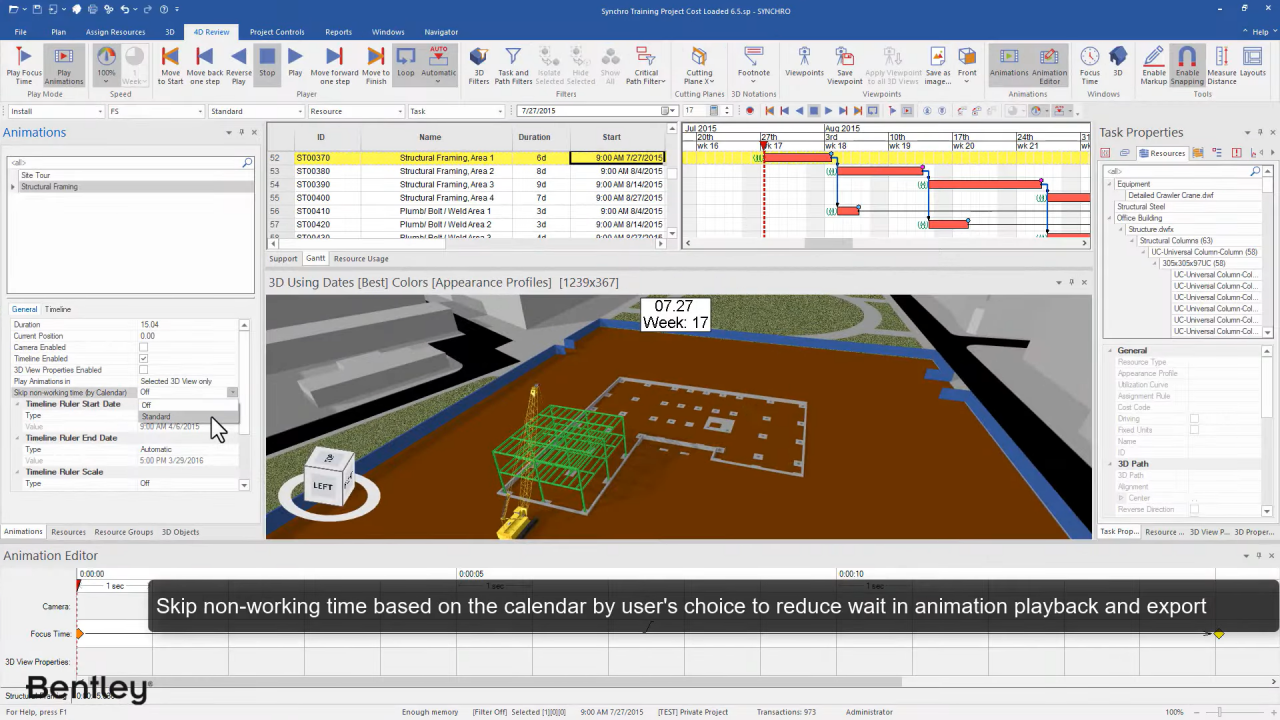Open the 7/27/2015 date picker dropdown
This screenshot has width=1280, height=720.
point(667,111)
